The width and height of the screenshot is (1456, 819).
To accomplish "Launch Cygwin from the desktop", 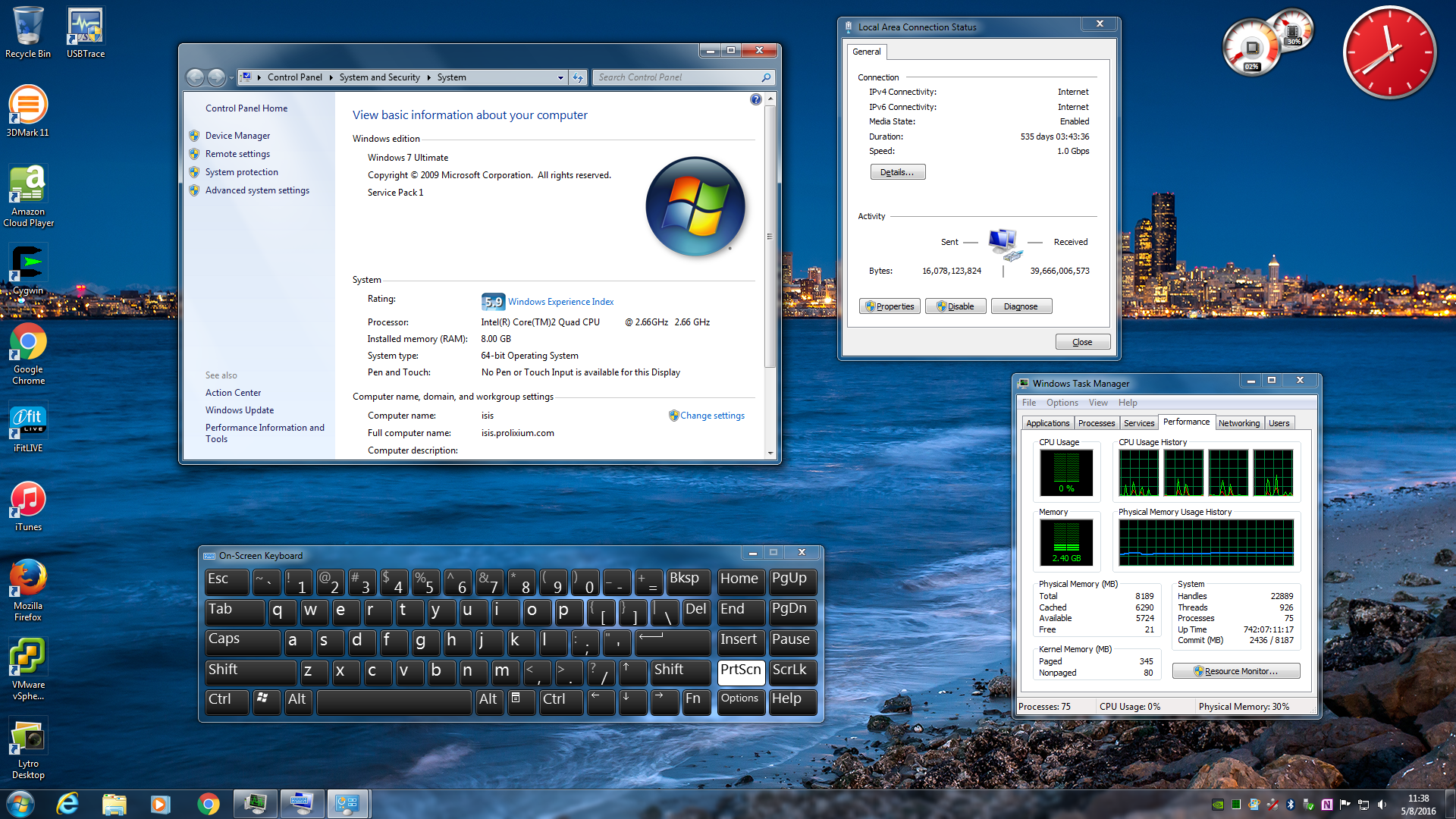I will [28, 269].
